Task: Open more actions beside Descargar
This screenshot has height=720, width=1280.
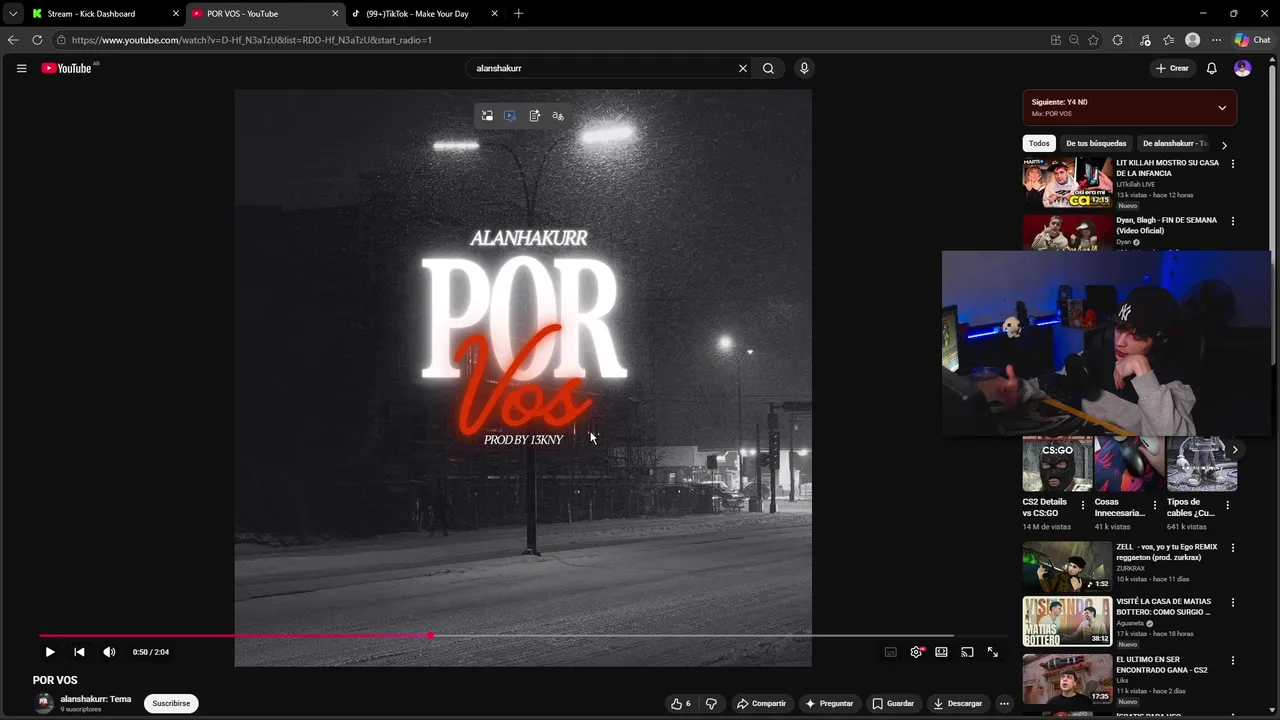Action: click(1004, 703)
